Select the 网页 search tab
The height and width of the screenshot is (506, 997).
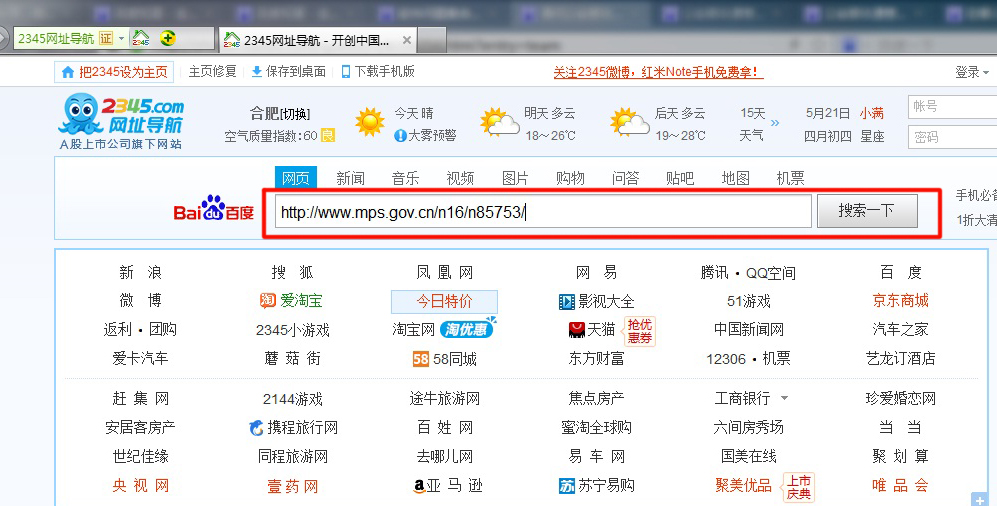click(x=296, y=178)
